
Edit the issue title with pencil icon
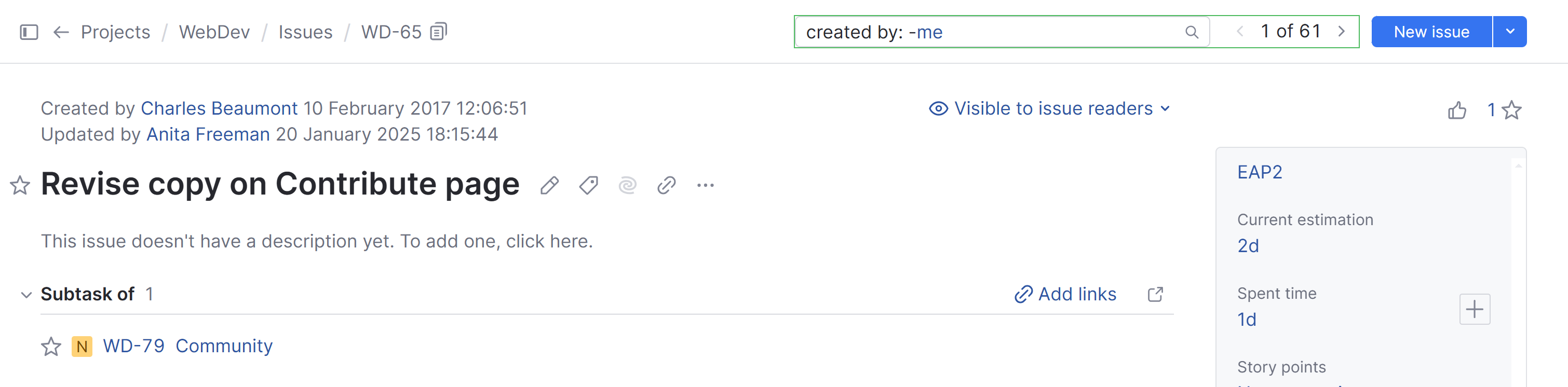[551, 185]
